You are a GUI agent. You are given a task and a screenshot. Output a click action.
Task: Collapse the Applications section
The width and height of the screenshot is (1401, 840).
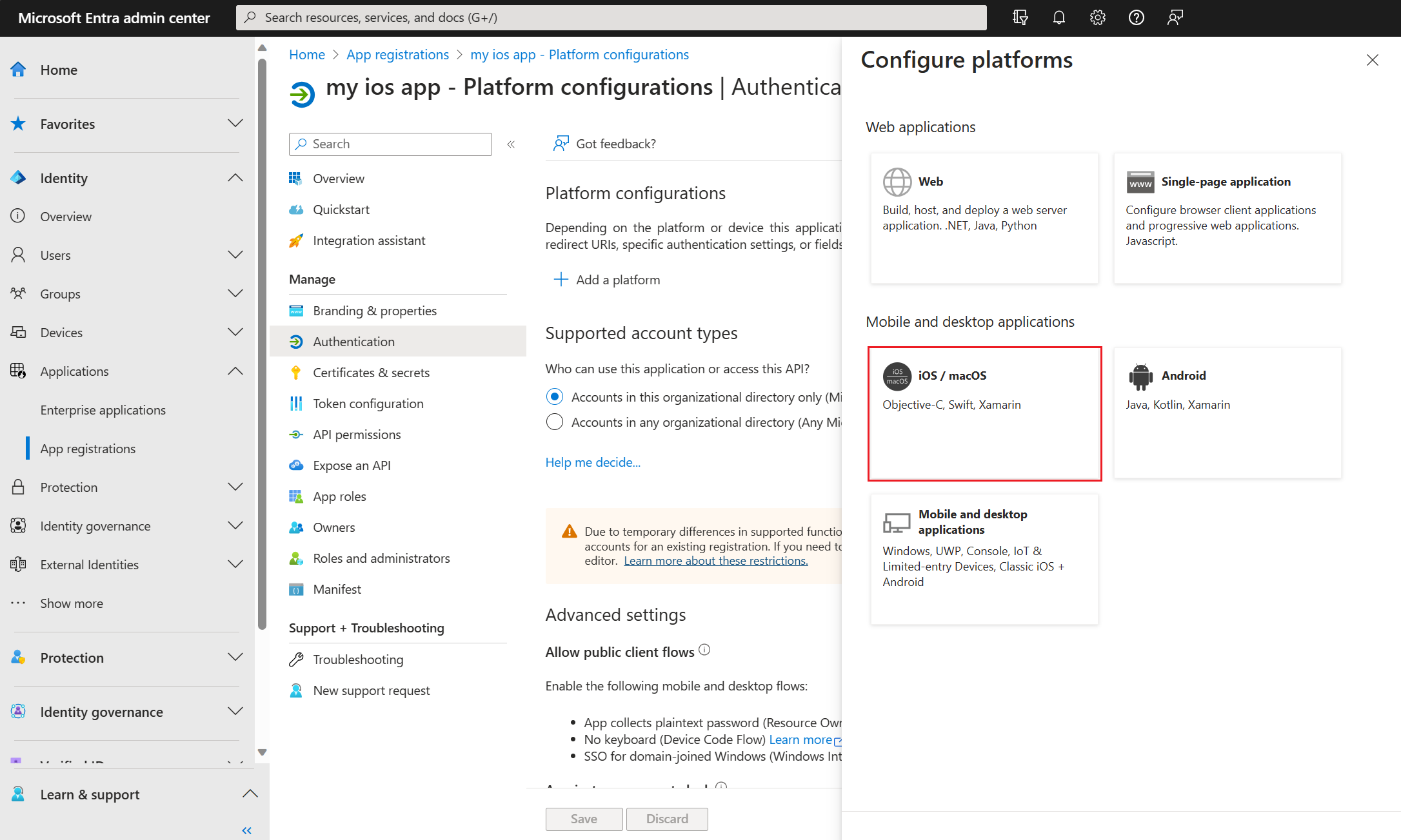(x=235, y=371)
